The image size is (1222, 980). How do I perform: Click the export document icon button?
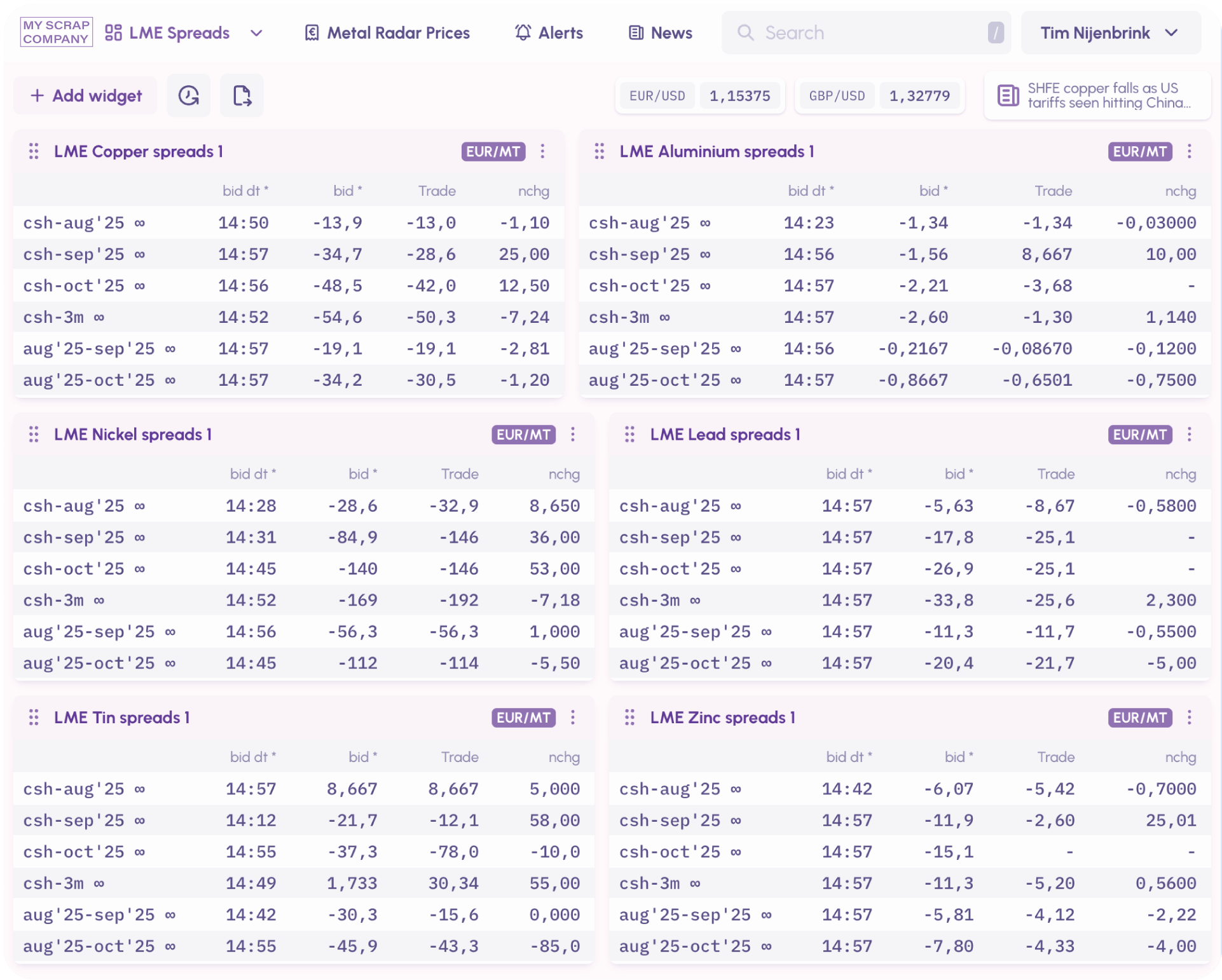[x=242, y=95]
